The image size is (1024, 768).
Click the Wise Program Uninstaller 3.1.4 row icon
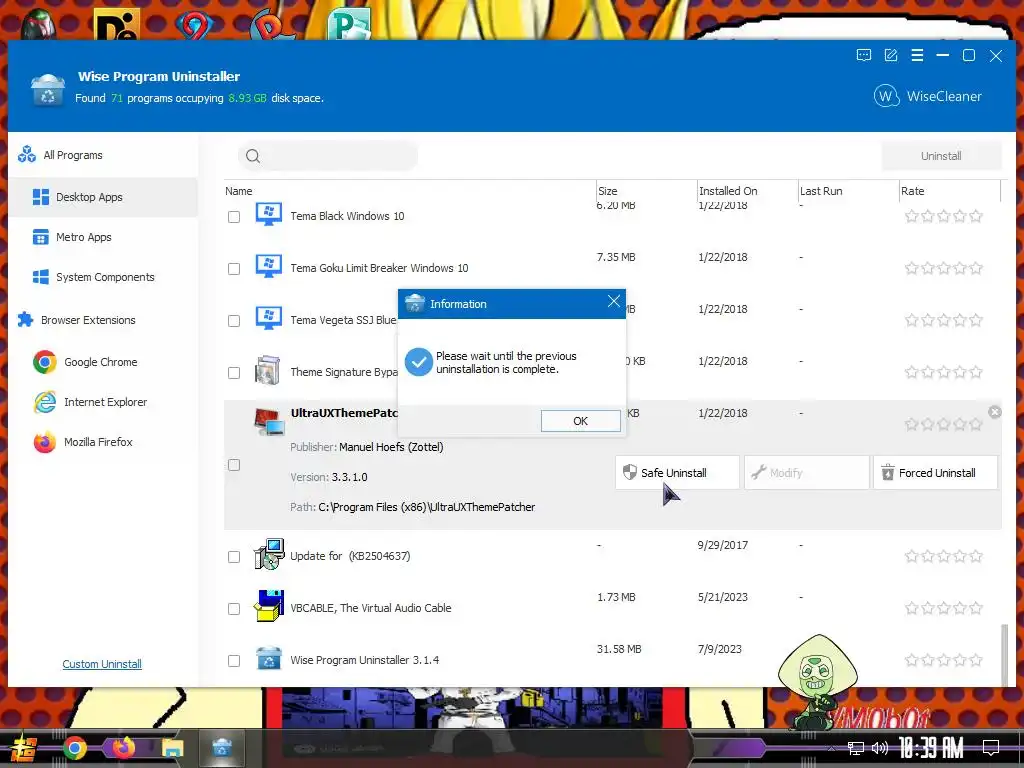(268, 658)
